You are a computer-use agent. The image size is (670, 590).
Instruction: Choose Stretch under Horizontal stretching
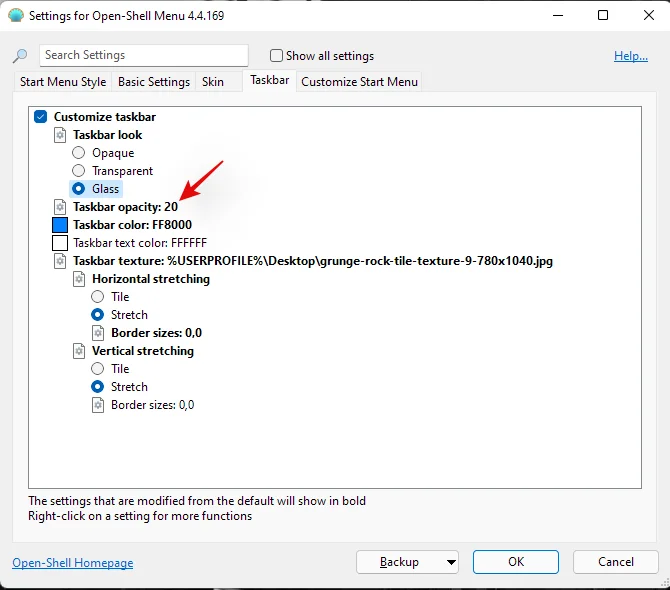[x=97, y=314]
